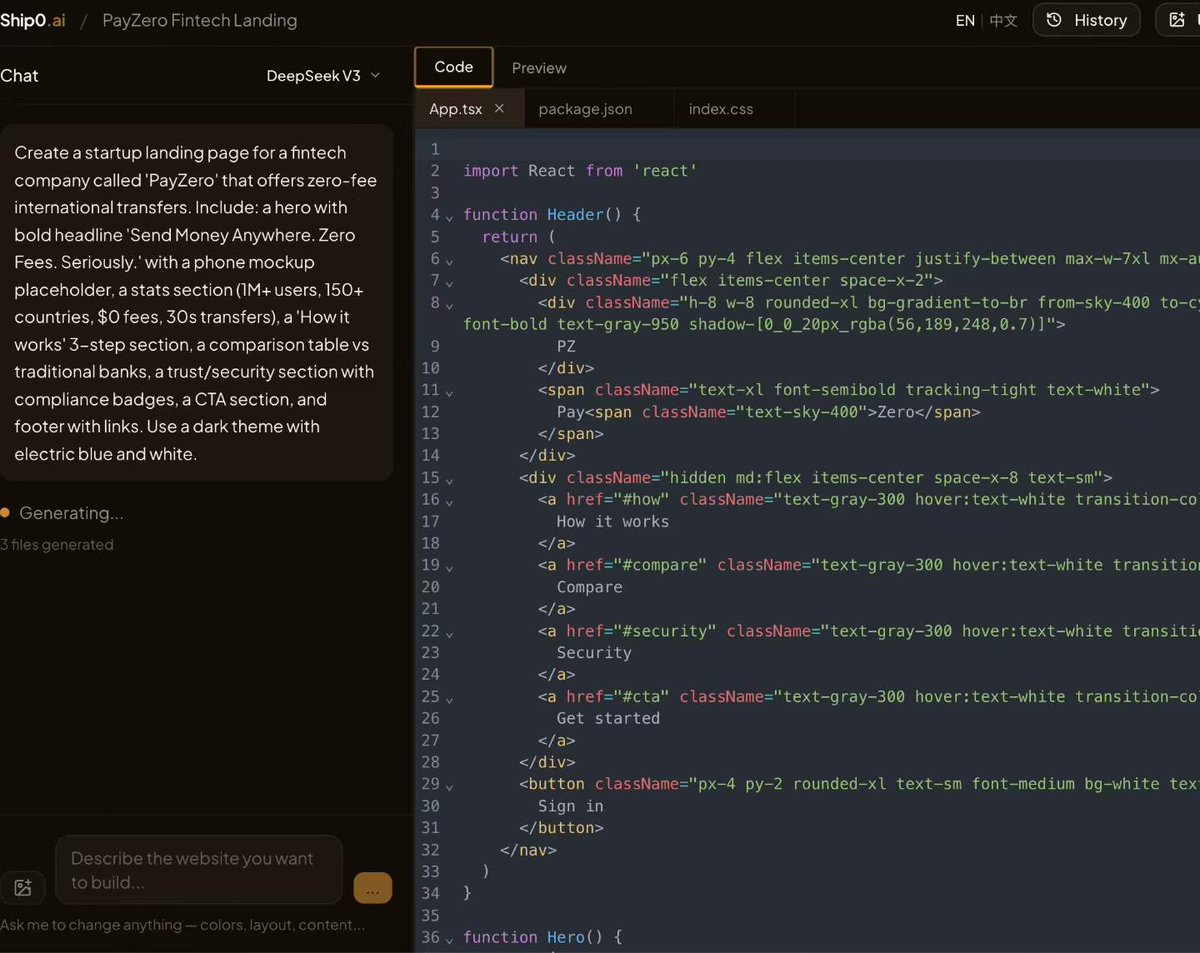Viewport: 1200px width, 953px height.
Task: Open the DeepSeek V3 model dropdown
Action: [323, 75]
